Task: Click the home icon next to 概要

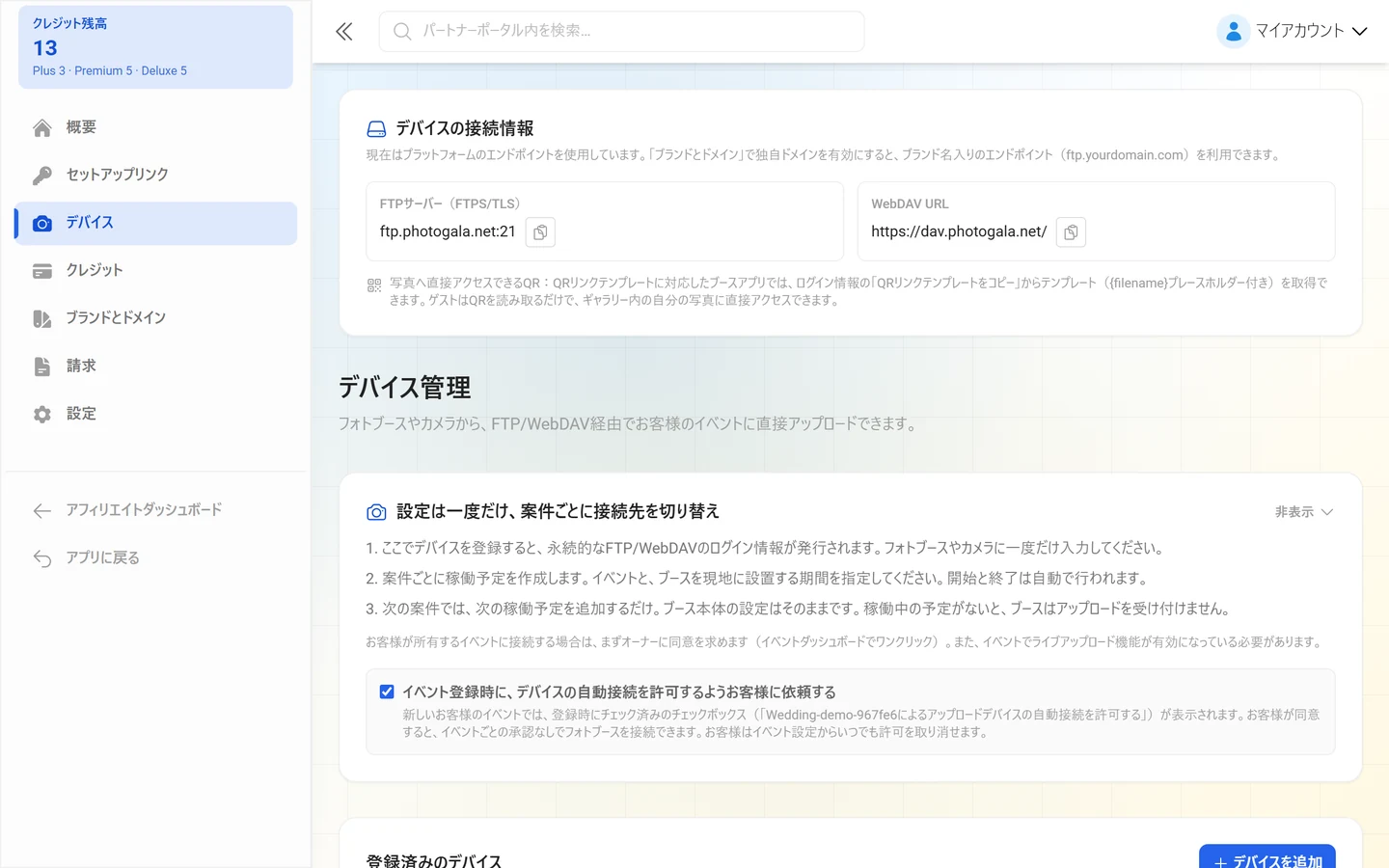Action: [x=42, y=127]
